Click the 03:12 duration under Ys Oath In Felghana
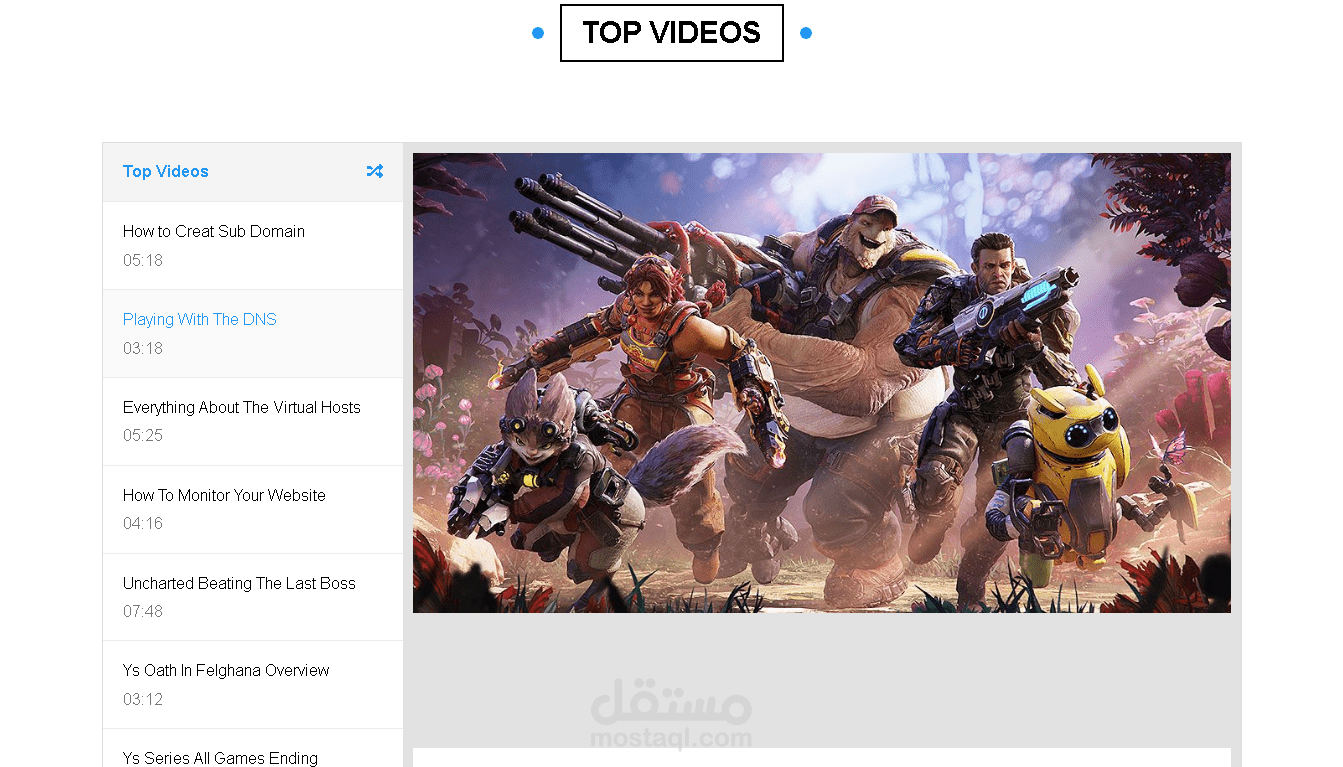This screenshot has height=767, width=1343. 143,699
